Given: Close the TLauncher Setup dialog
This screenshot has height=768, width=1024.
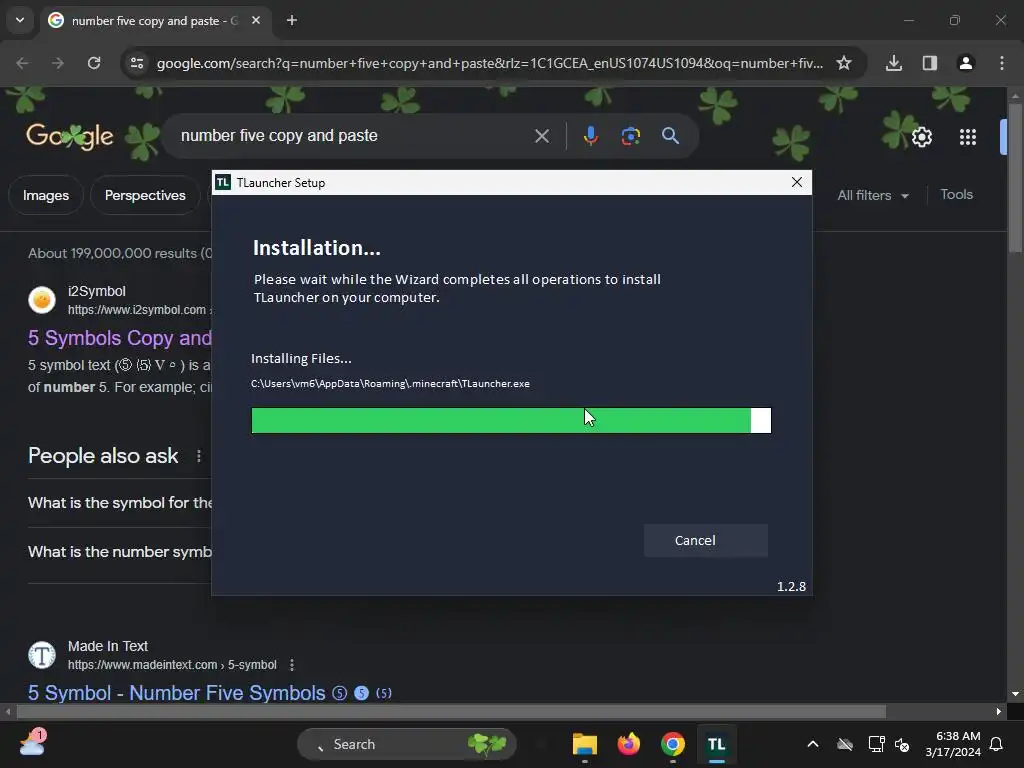Looking at the screenshot, I should [796, 182].
